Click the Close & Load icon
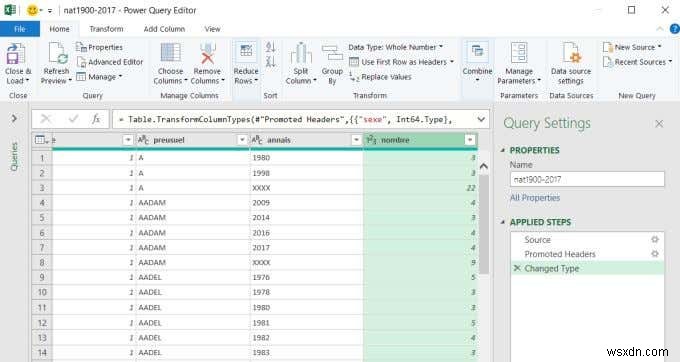The width and height of the screenshot is (680, 362). [16, 55]
